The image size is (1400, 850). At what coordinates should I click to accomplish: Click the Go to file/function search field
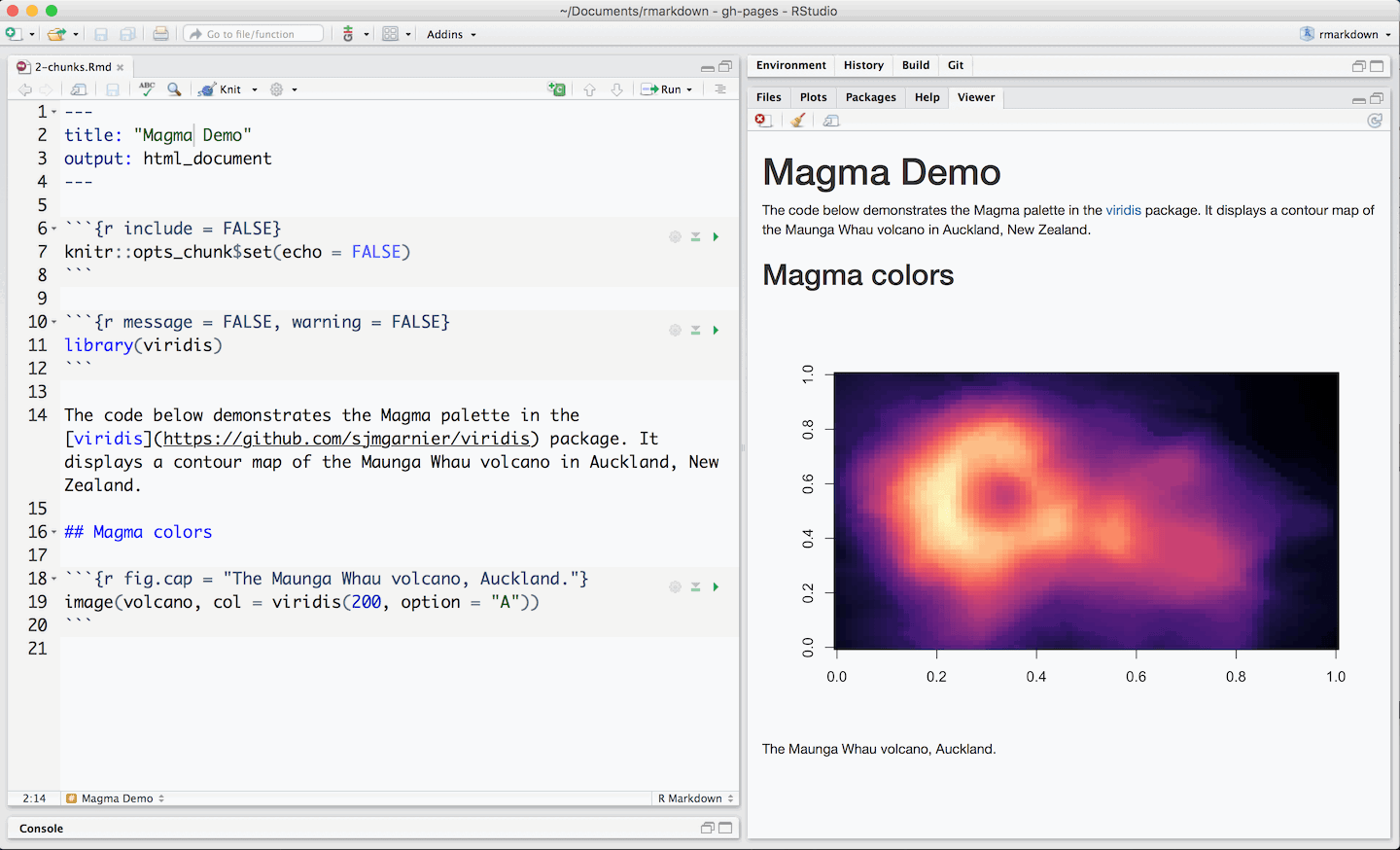tap(253, 33)
